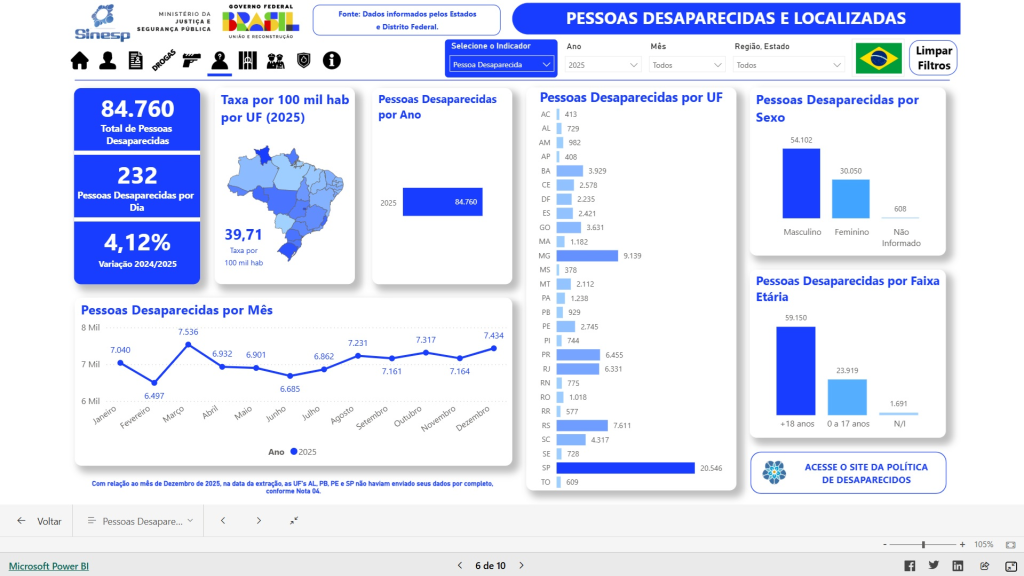Open the information (i) icon
This screenshot has height=576, width=1024.
click(331, 61)
